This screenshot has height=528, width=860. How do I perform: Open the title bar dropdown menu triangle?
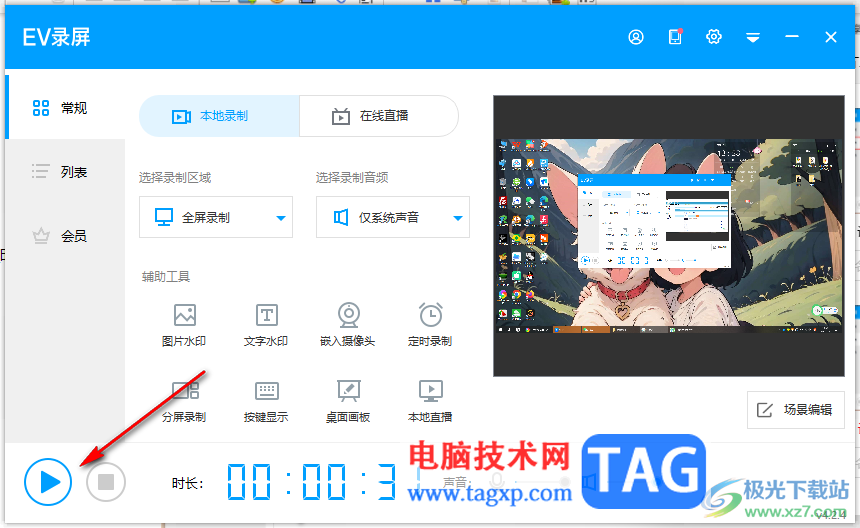752,37
